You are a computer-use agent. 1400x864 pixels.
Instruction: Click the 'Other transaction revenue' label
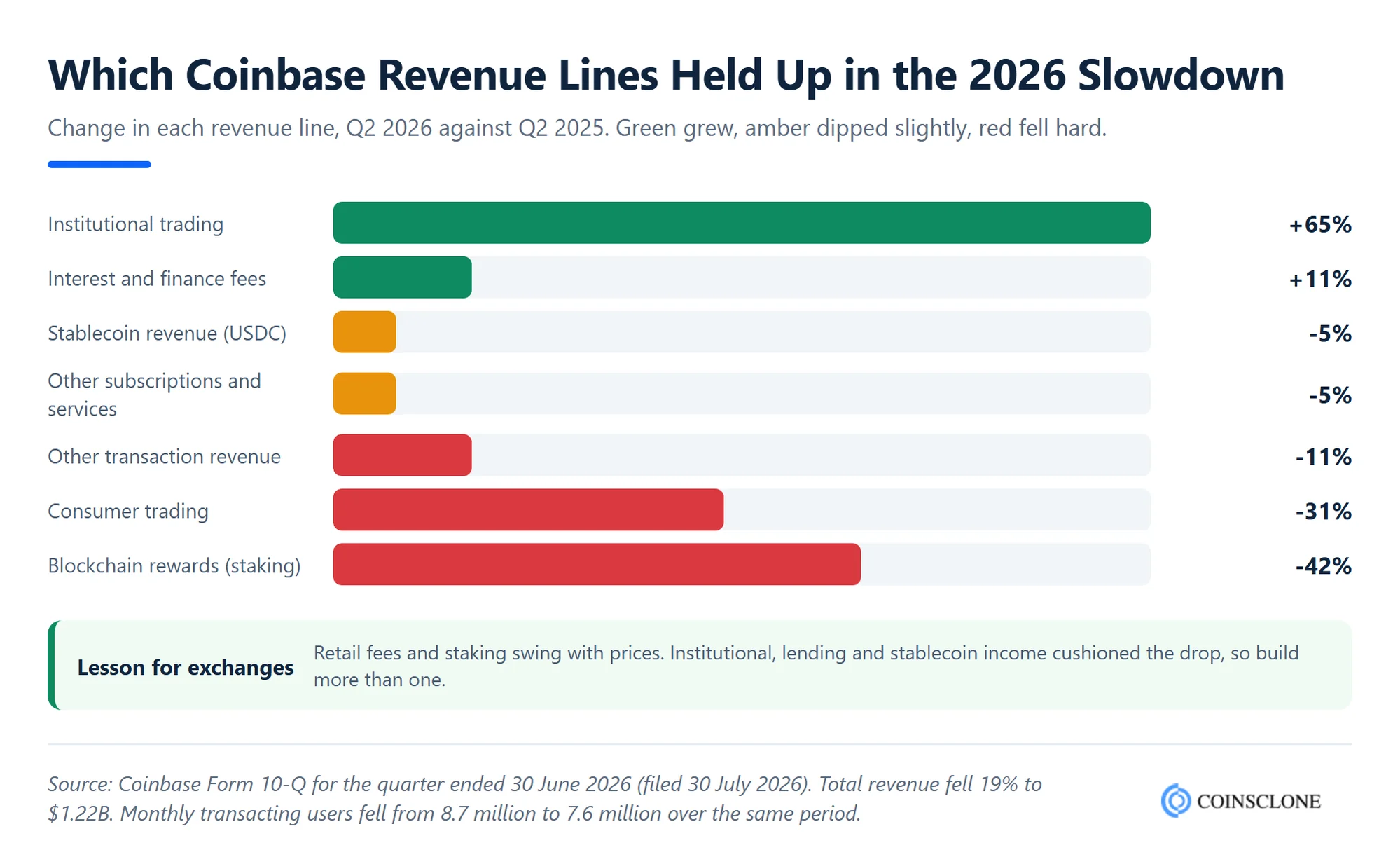[x=165, y=457]
